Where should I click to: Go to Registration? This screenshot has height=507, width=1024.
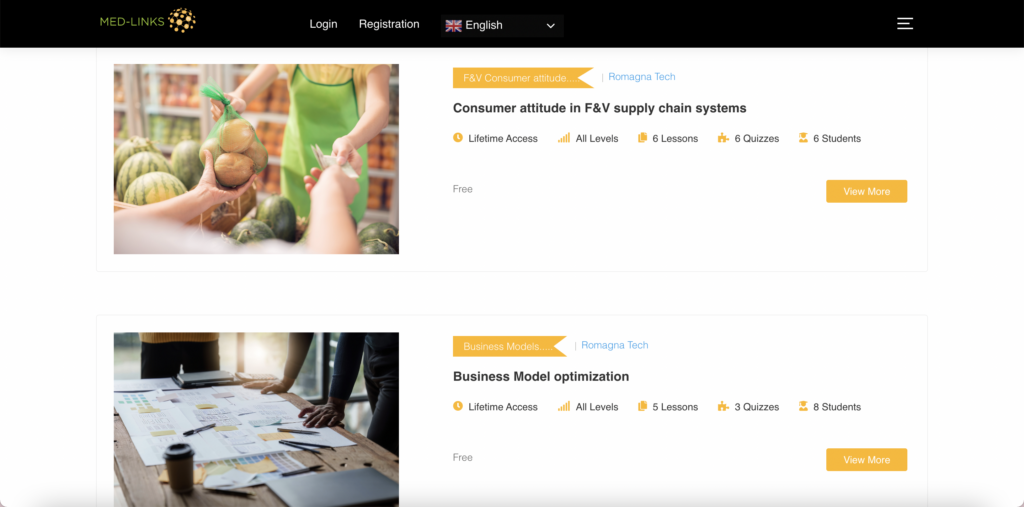point(389,24)
